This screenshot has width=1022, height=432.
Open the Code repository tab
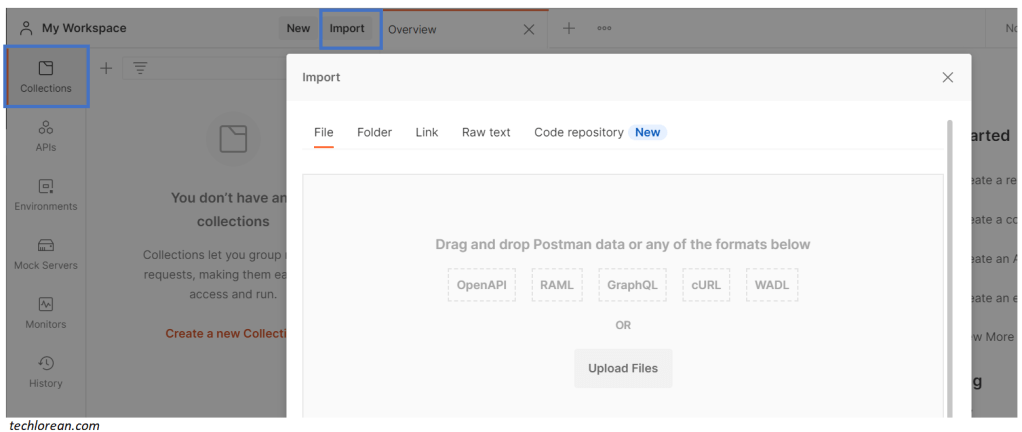point(579,132)
